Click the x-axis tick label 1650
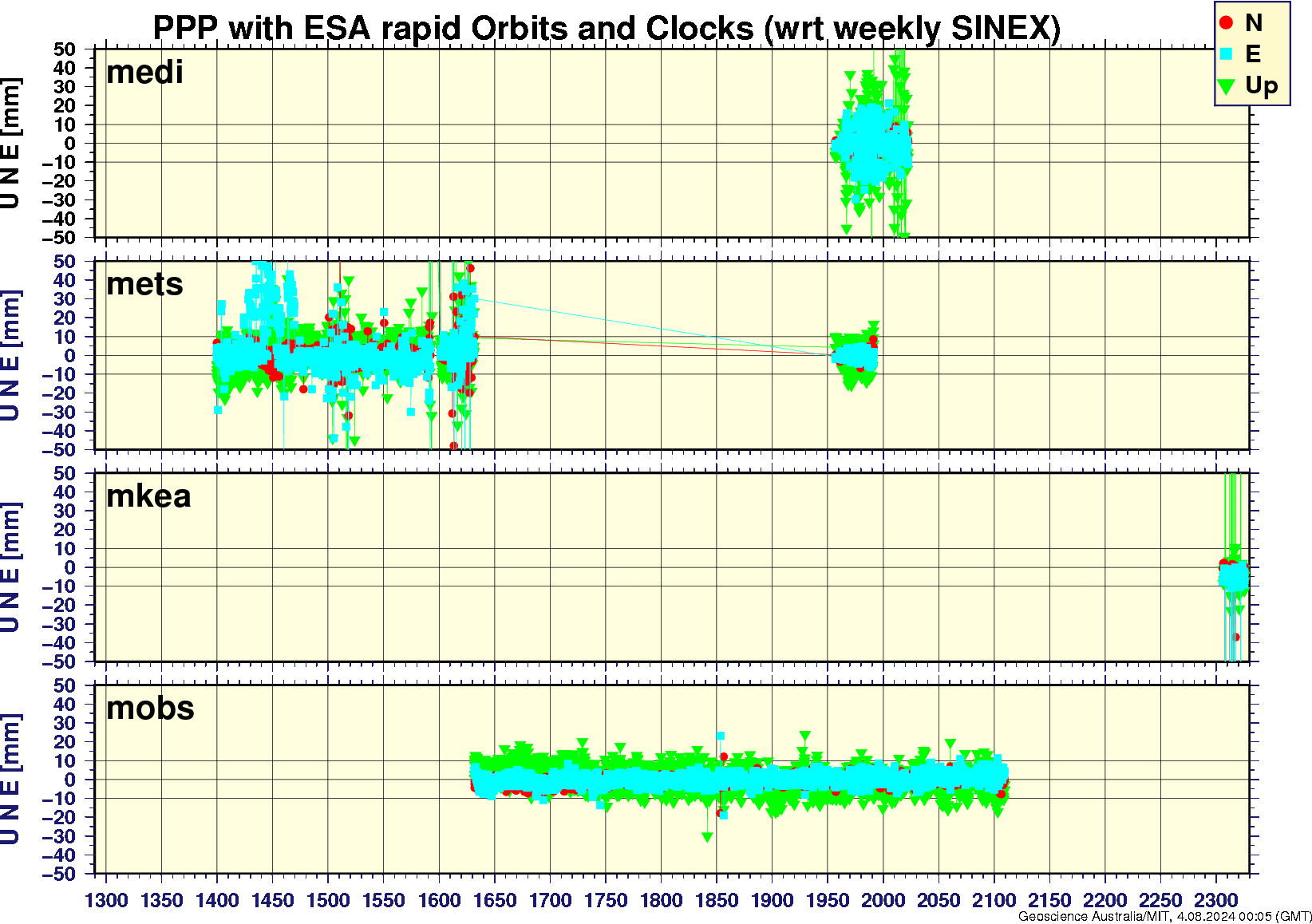 (x=495, y=901)
